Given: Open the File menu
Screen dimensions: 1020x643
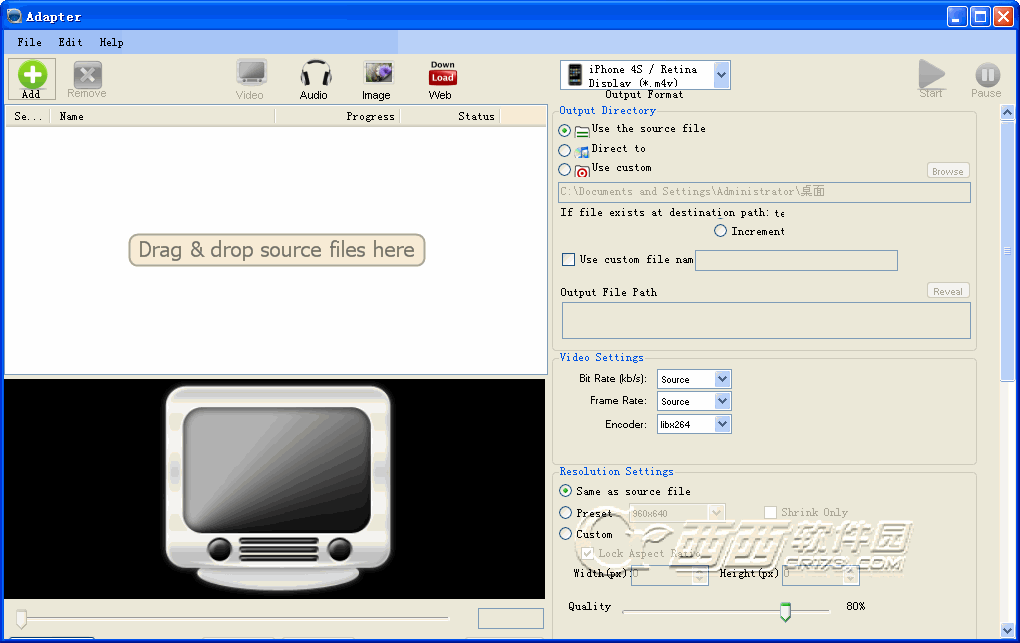Looking at the screenshot, I should point(29,42).
